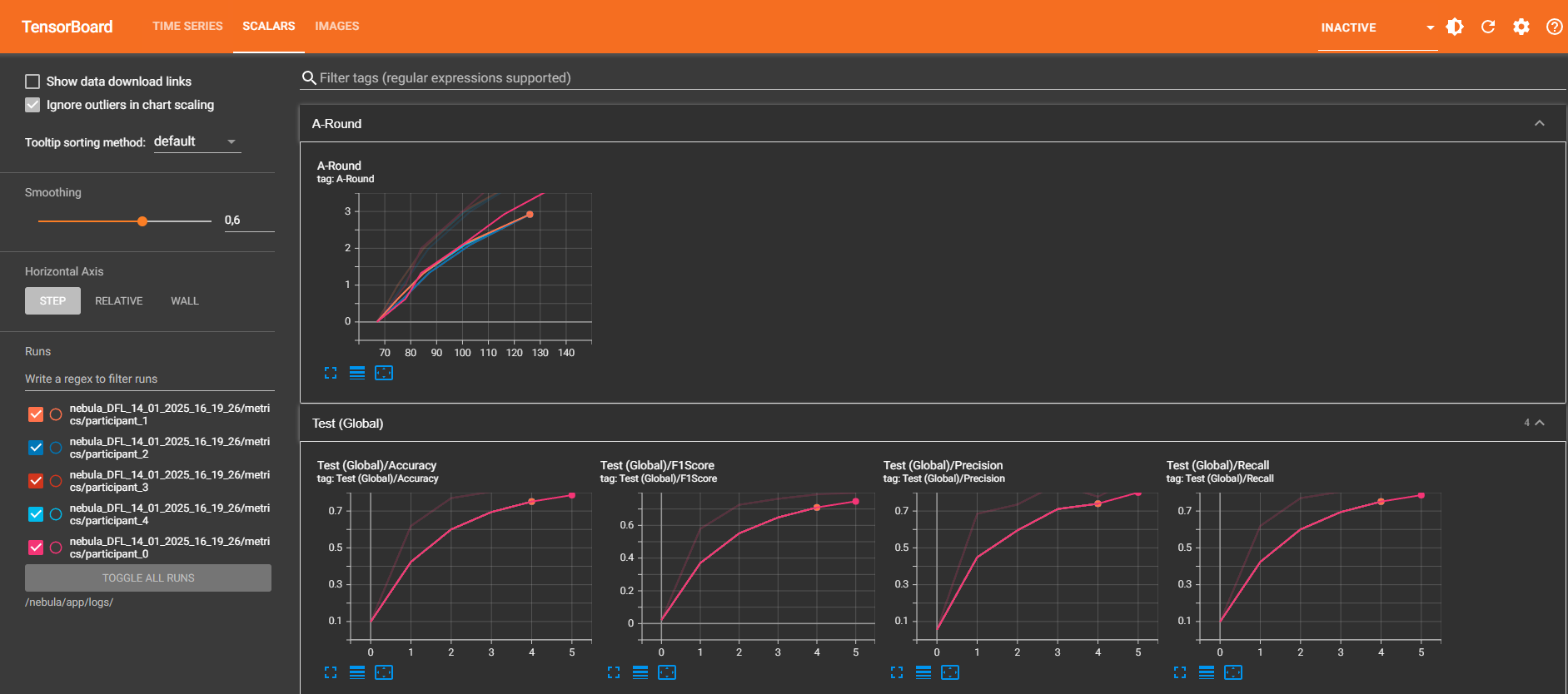Fit domain to data on the F1Score chart

[667, 672]
